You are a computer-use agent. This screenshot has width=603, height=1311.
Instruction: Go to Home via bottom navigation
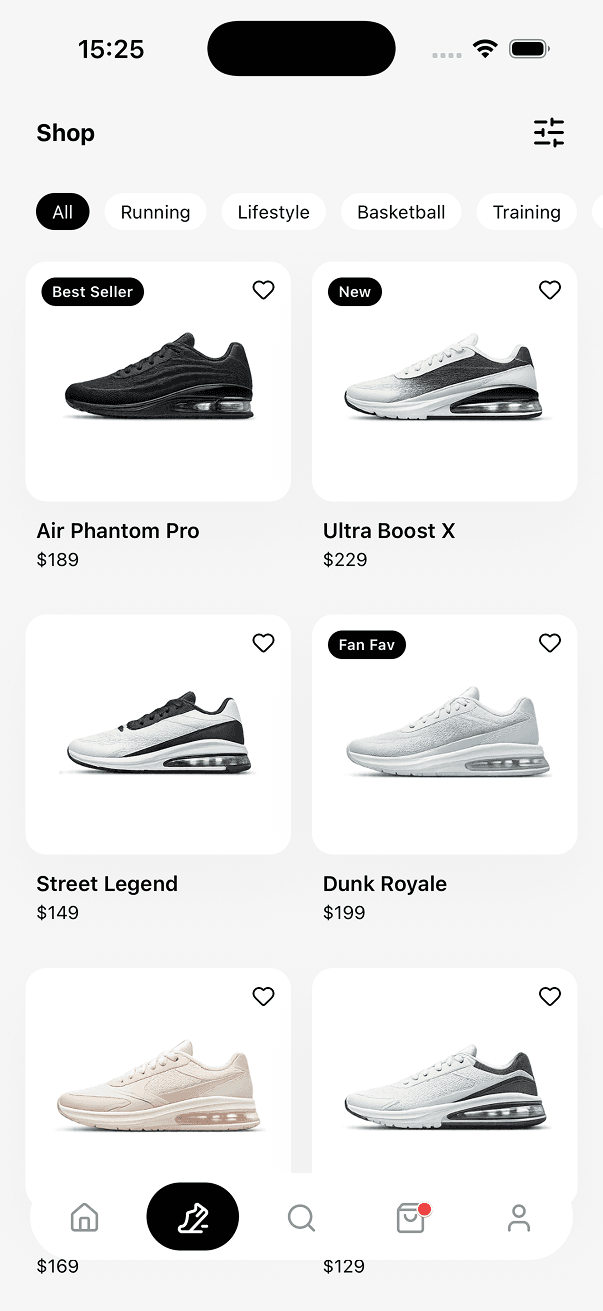84,1217
